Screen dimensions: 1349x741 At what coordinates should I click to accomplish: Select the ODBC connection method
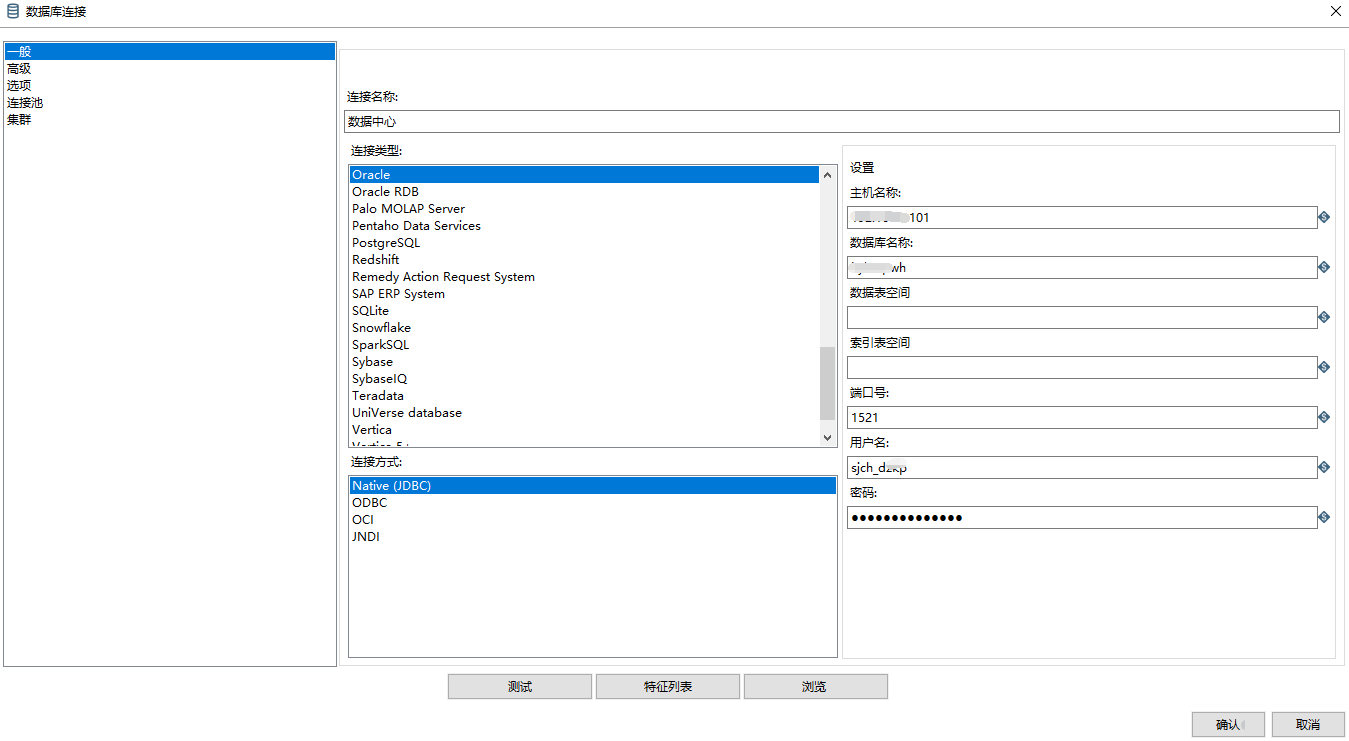click(368, 502)
